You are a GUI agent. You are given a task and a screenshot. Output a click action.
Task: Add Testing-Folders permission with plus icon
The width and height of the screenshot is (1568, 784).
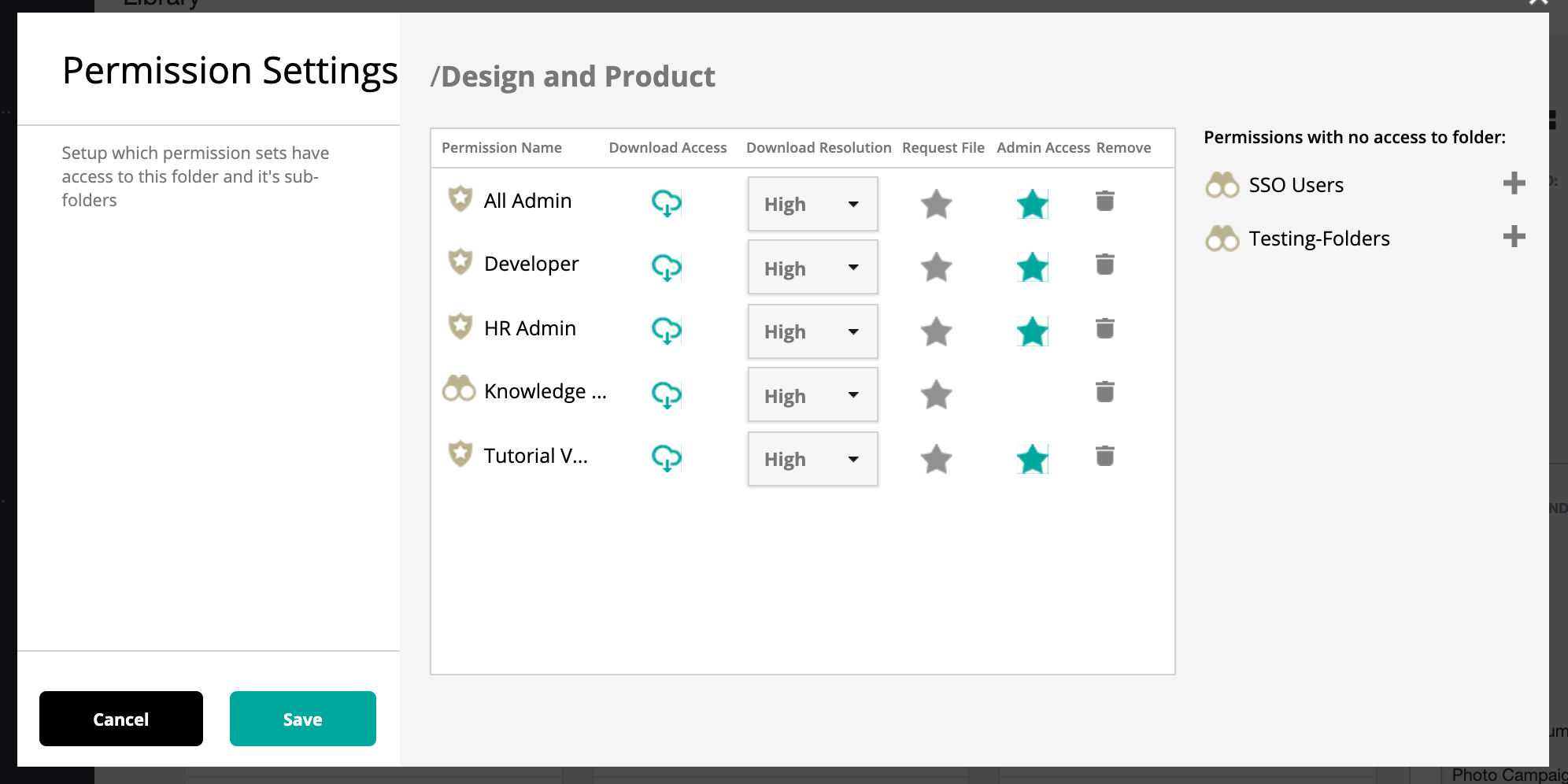pyautogui.click(x=1514, y=237)
